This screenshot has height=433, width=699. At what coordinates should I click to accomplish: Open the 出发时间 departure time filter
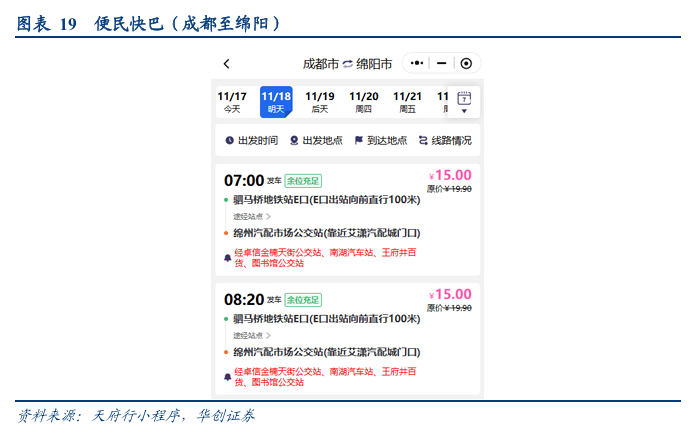point(252,141)
